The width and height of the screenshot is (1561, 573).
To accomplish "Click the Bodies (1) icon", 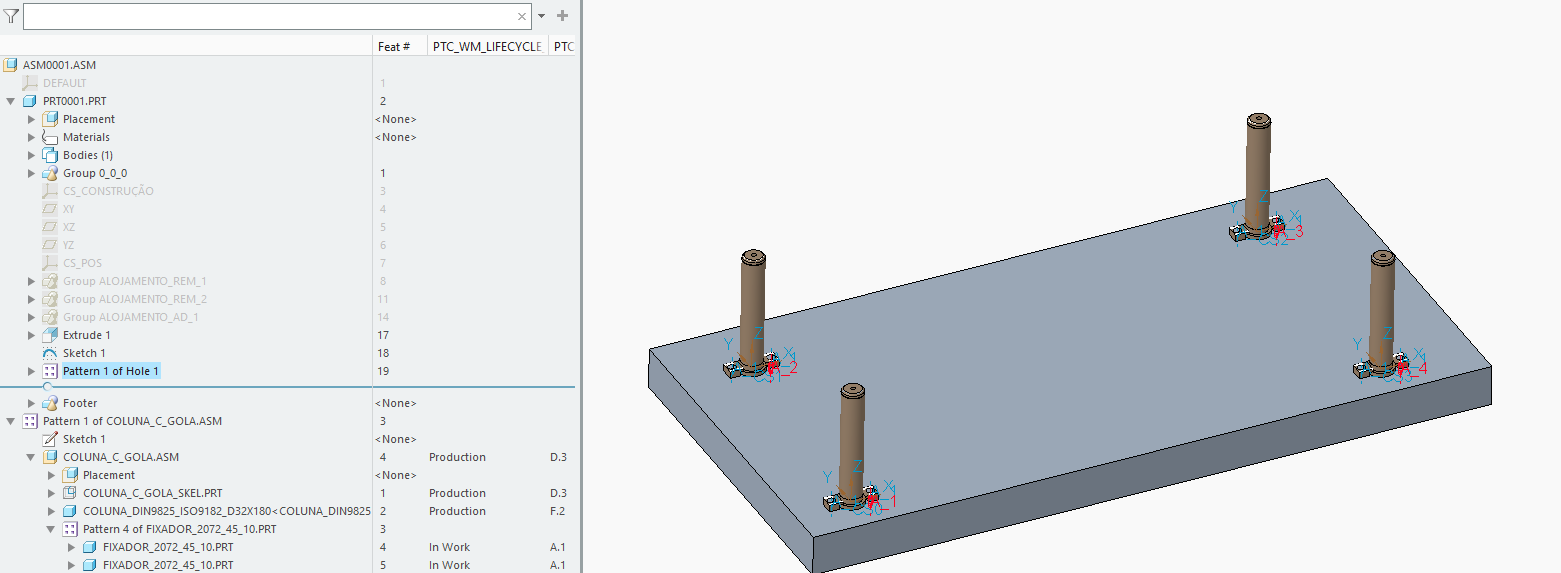I will (x=50, y=155).
